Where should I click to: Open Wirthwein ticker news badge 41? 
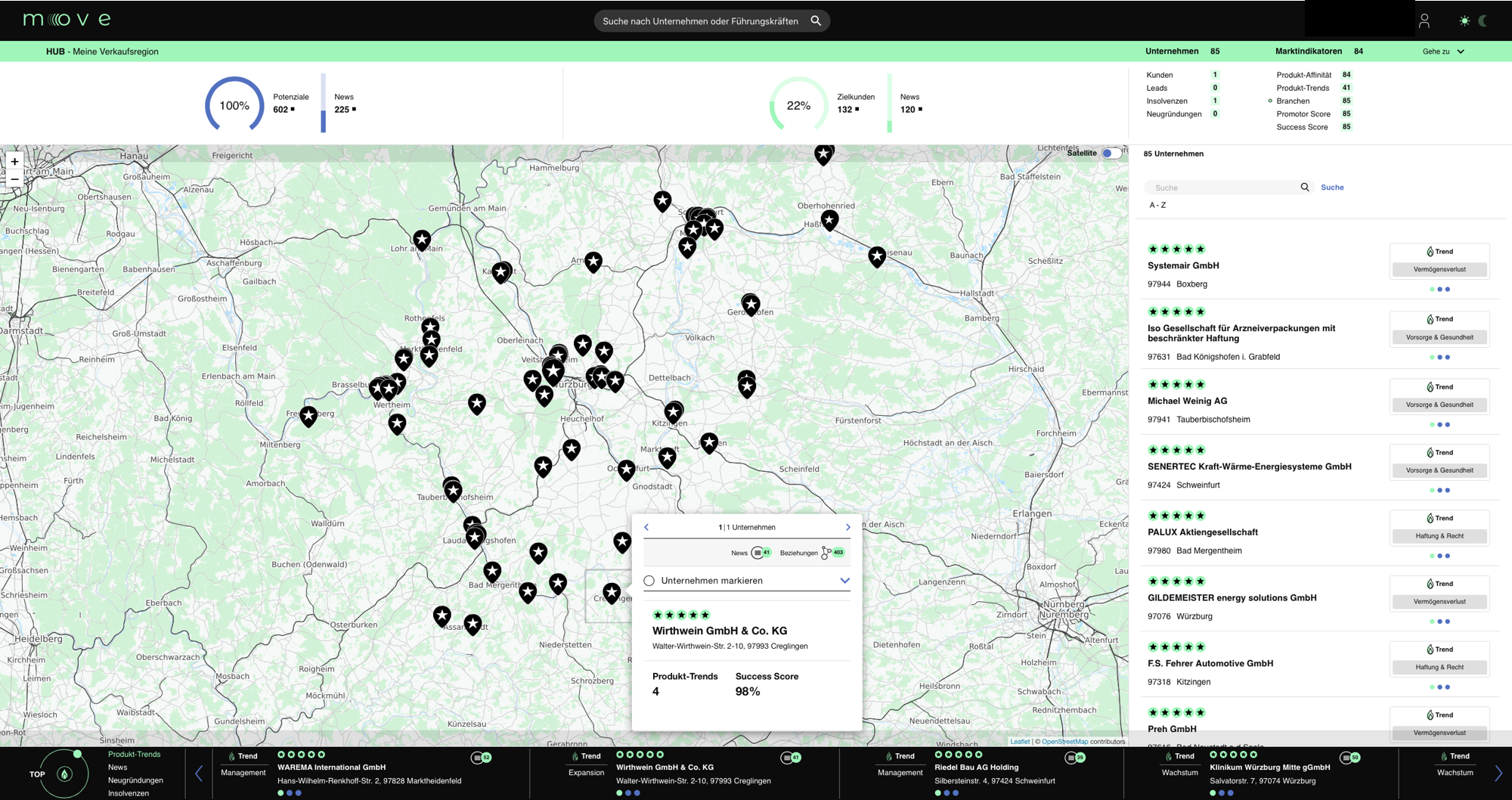[791, 757]
